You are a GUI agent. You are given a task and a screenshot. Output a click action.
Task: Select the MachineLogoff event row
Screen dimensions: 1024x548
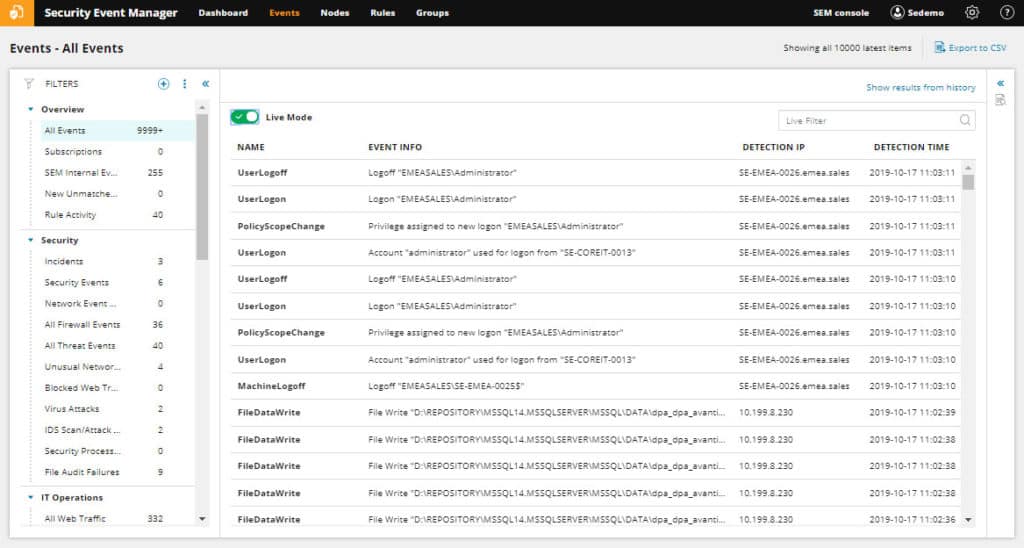click(x=596, y=386)
